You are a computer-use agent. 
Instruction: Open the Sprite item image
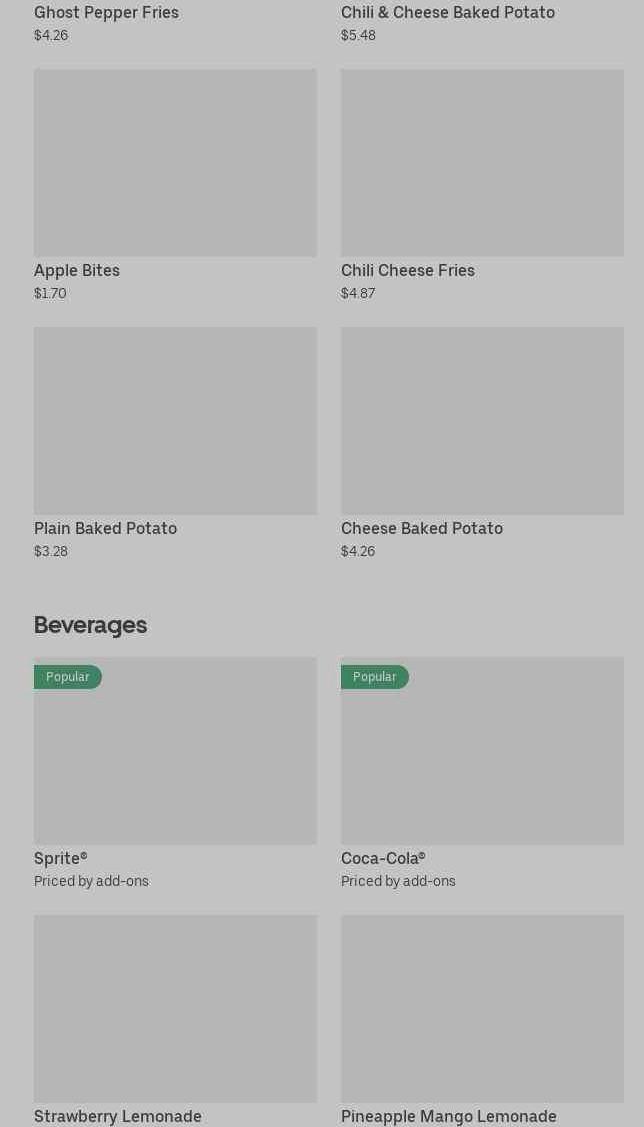coord(175,760)
